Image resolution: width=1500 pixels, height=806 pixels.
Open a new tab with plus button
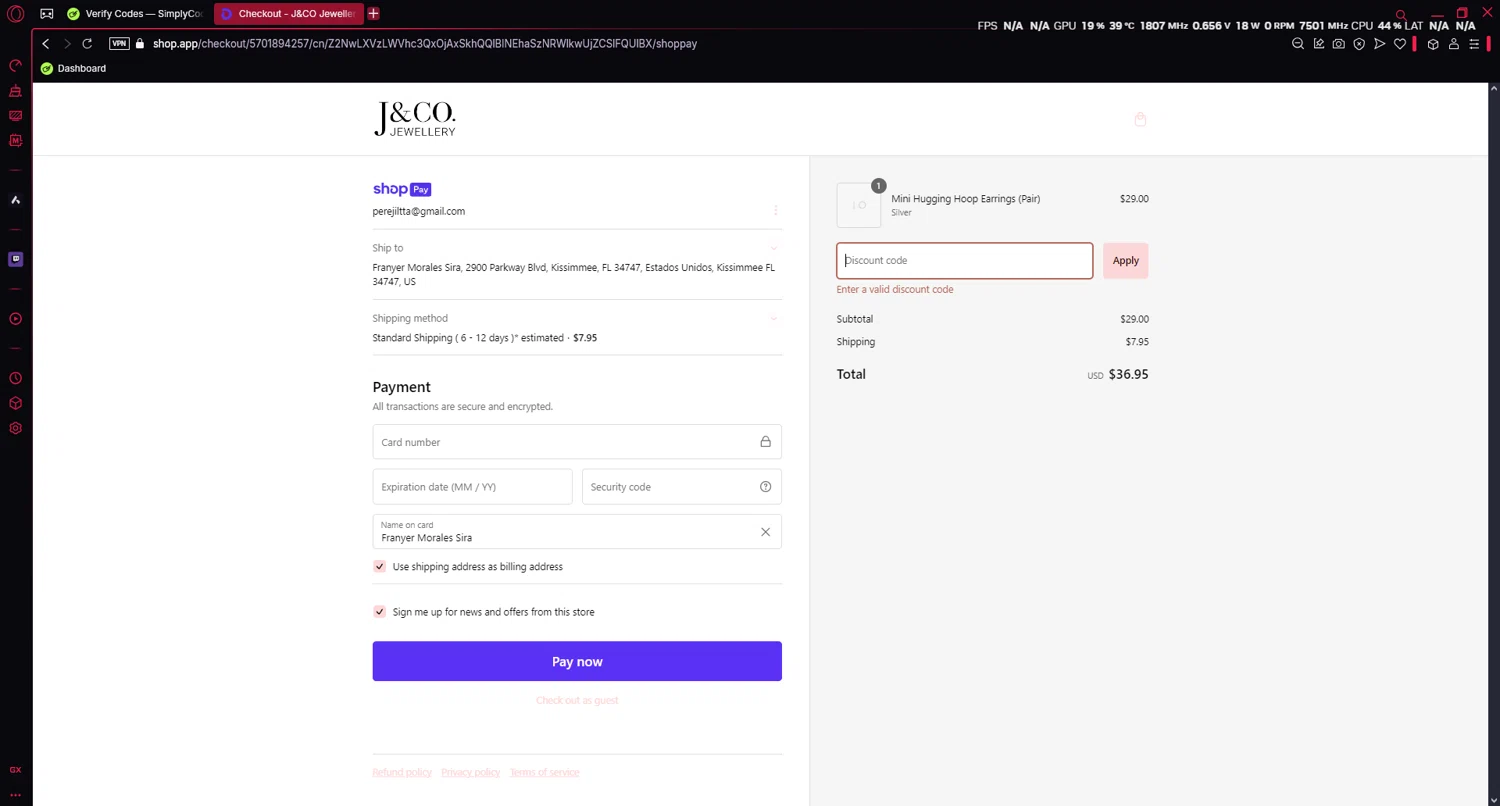pos(373,14)
